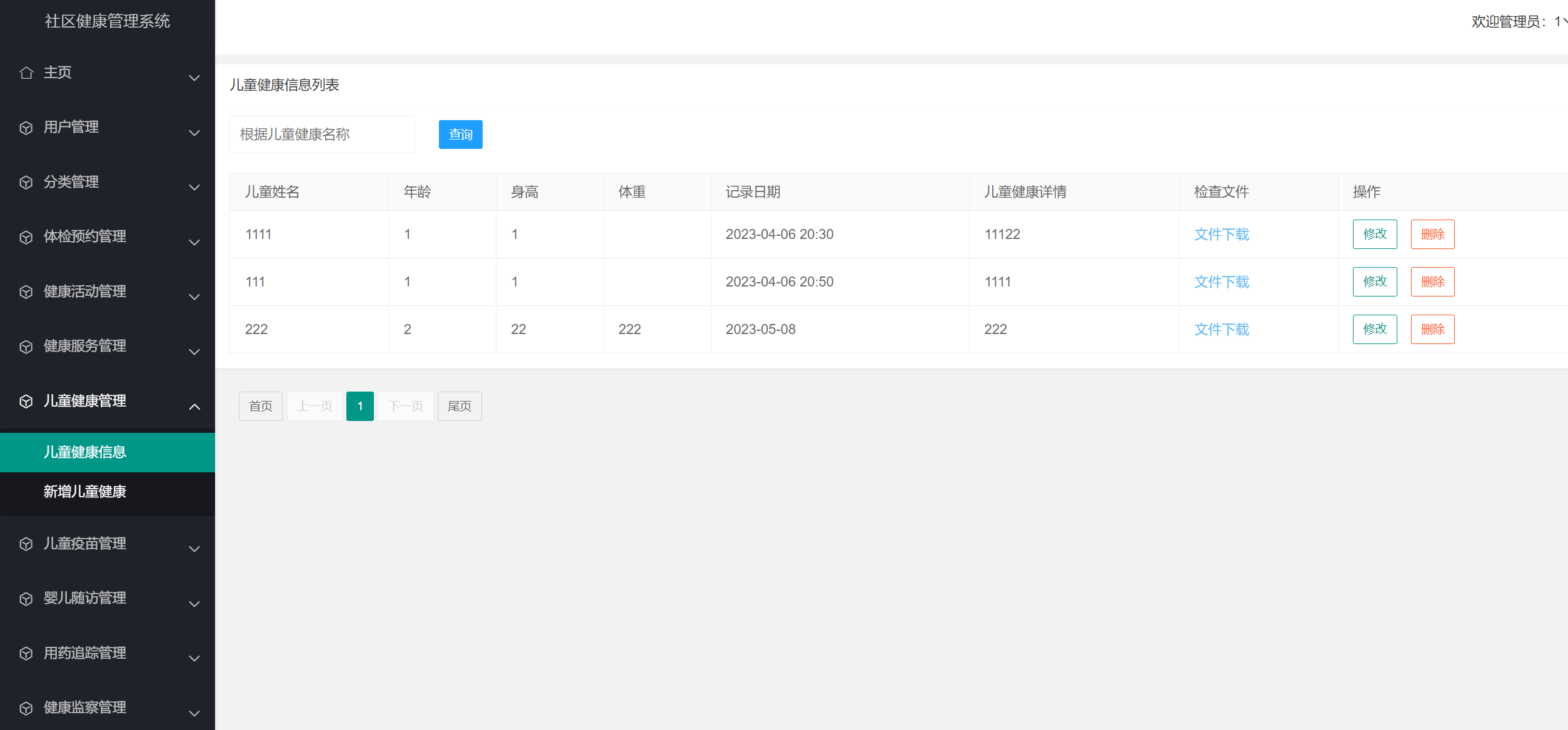Image resolution: width=1568 pixels, height=730 pixels.
Task: Click the 用户管理 sidebar icon
Action: [x=26, y=128]
